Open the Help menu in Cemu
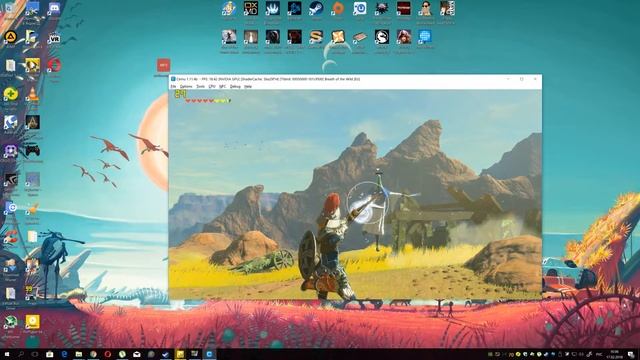The image size is (640, 360). 248,87
